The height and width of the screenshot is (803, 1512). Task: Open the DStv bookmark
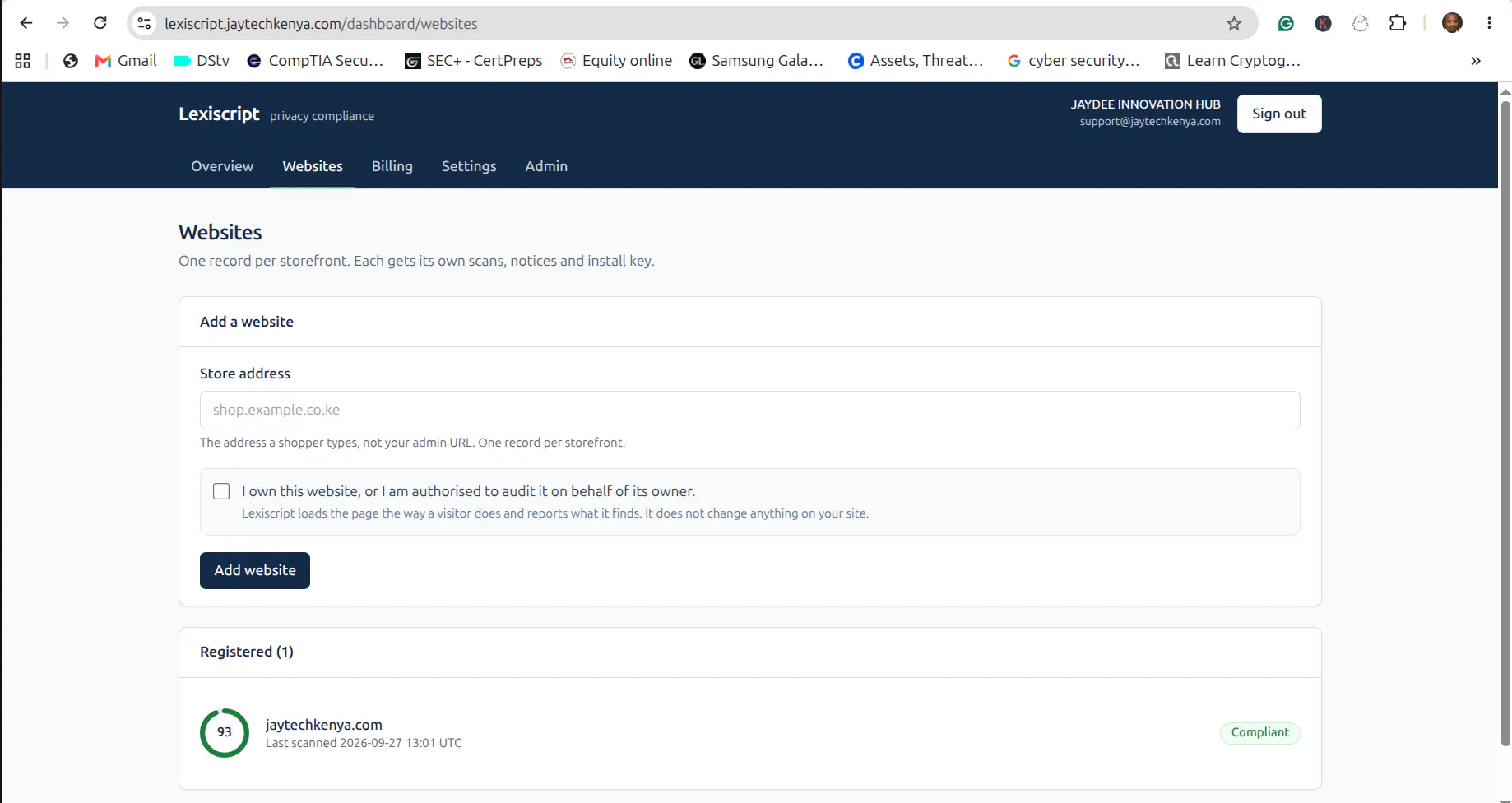(x=202, y=61)
